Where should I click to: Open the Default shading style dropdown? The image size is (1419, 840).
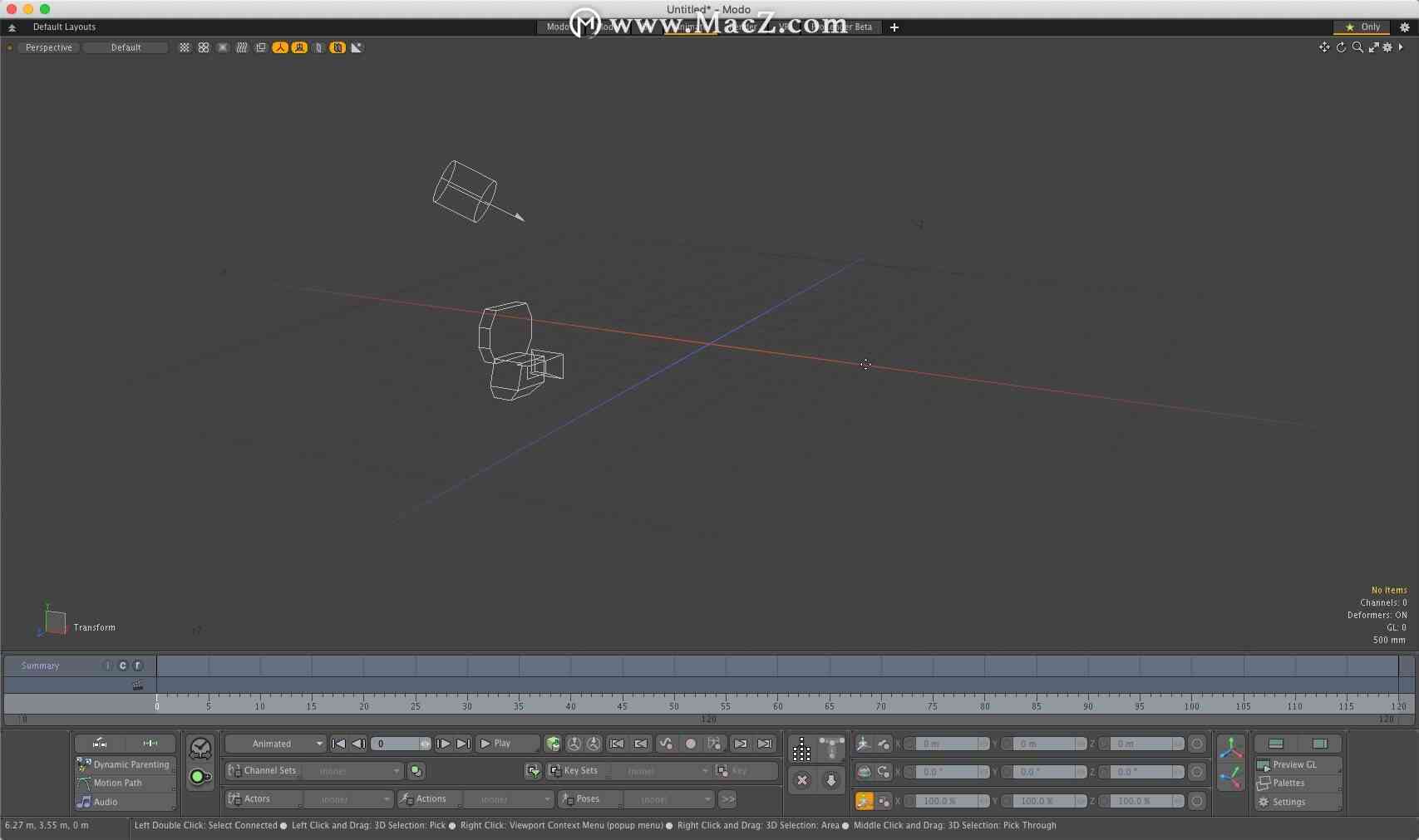pos(126,47)
